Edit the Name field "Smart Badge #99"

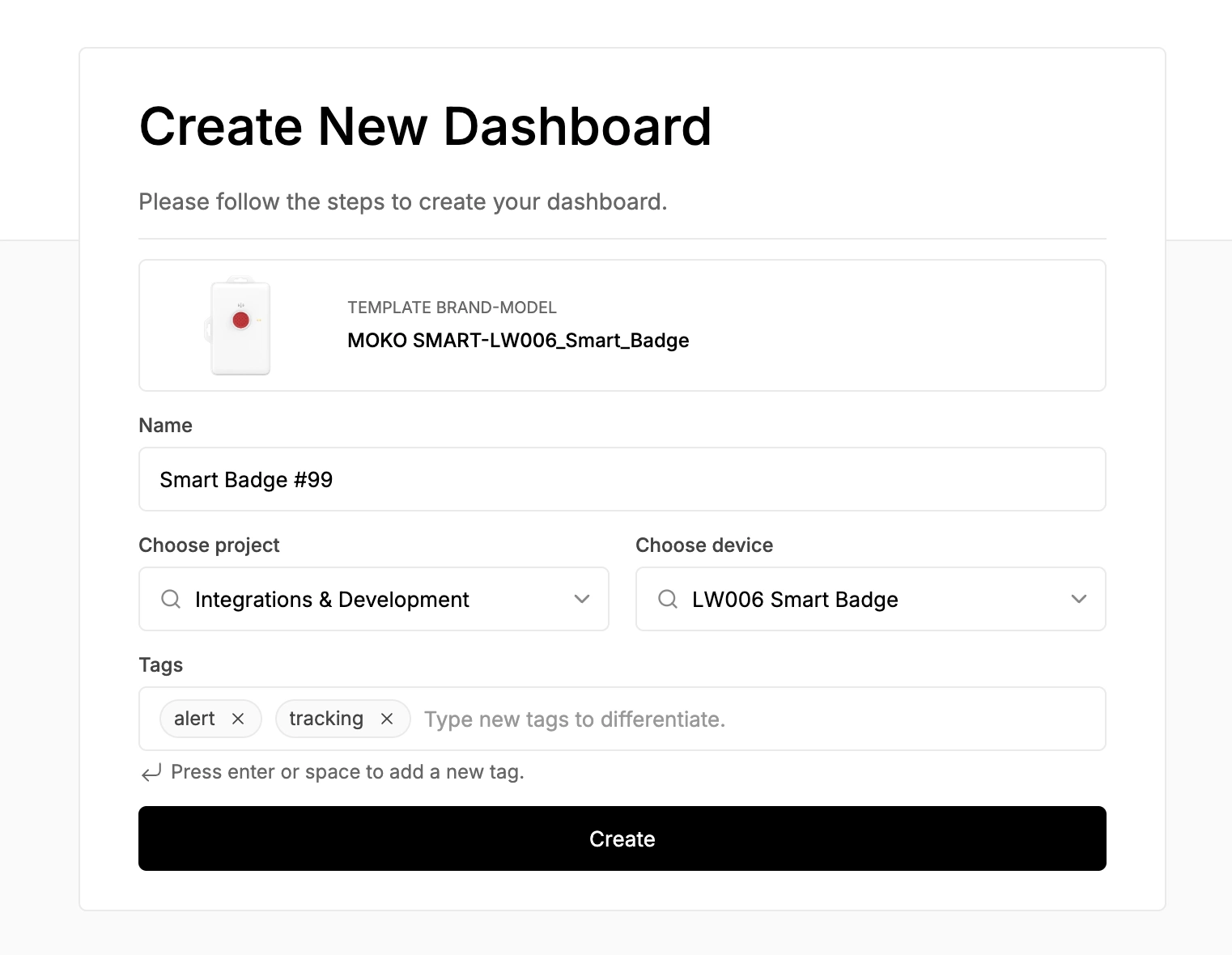[x=622, y=479]
